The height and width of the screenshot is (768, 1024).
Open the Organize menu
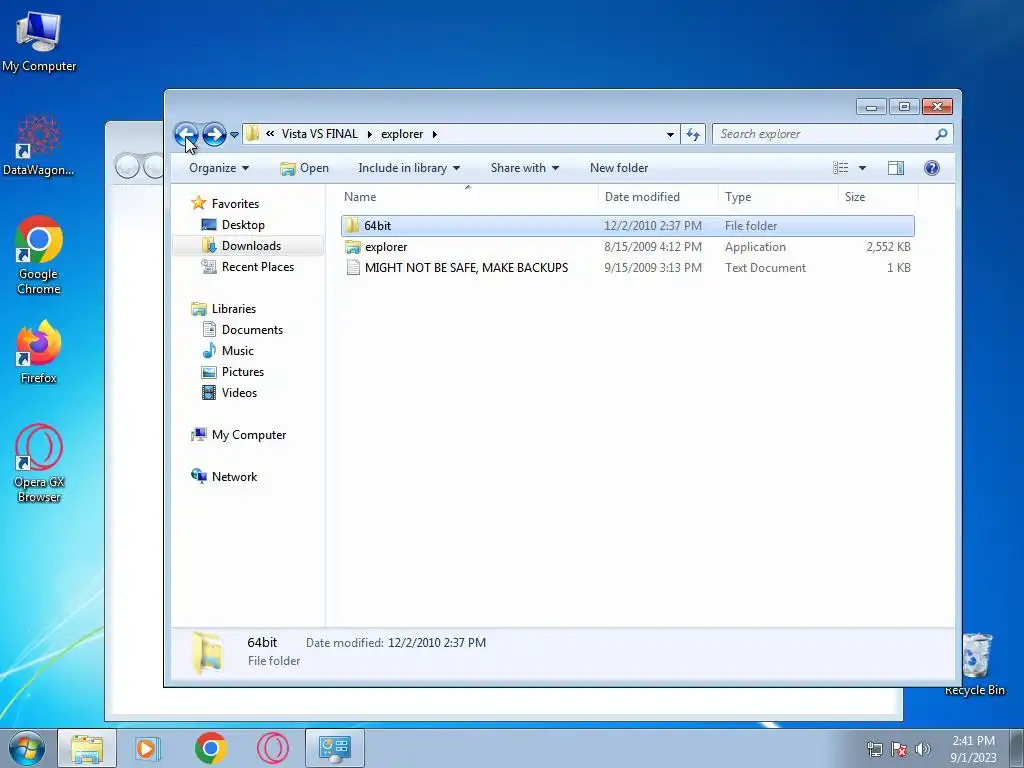(219, 168)
